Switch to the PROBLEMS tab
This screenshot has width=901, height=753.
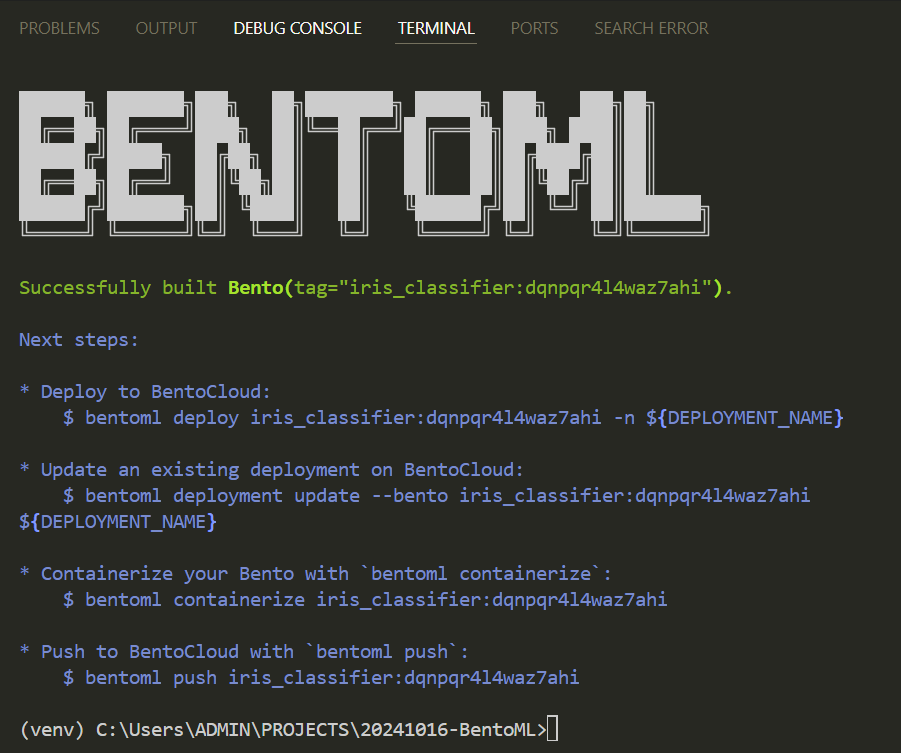coord(59,28)
